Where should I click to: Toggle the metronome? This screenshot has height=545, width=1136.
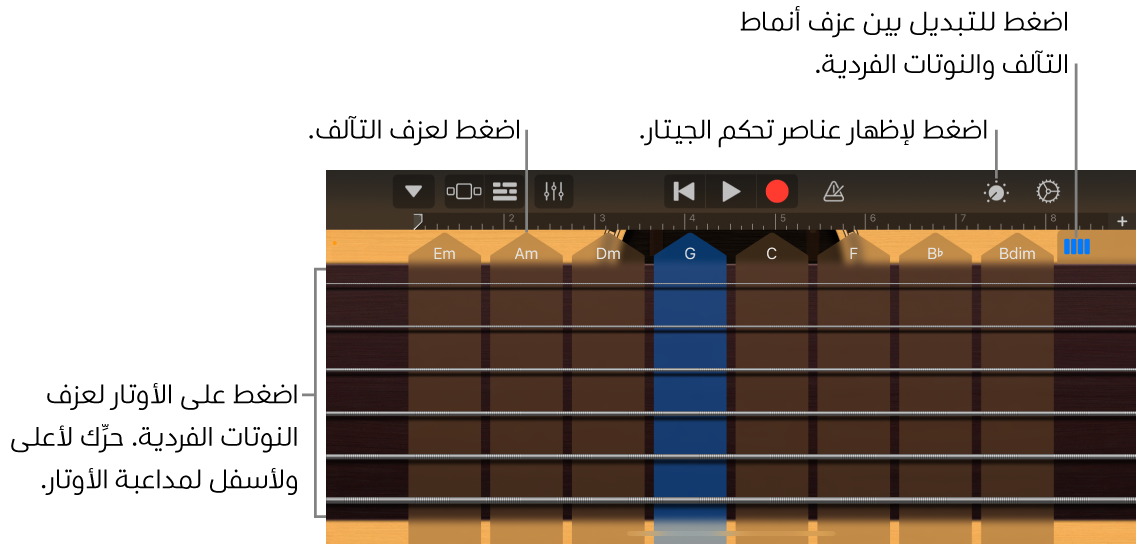[x=833, y=191]
